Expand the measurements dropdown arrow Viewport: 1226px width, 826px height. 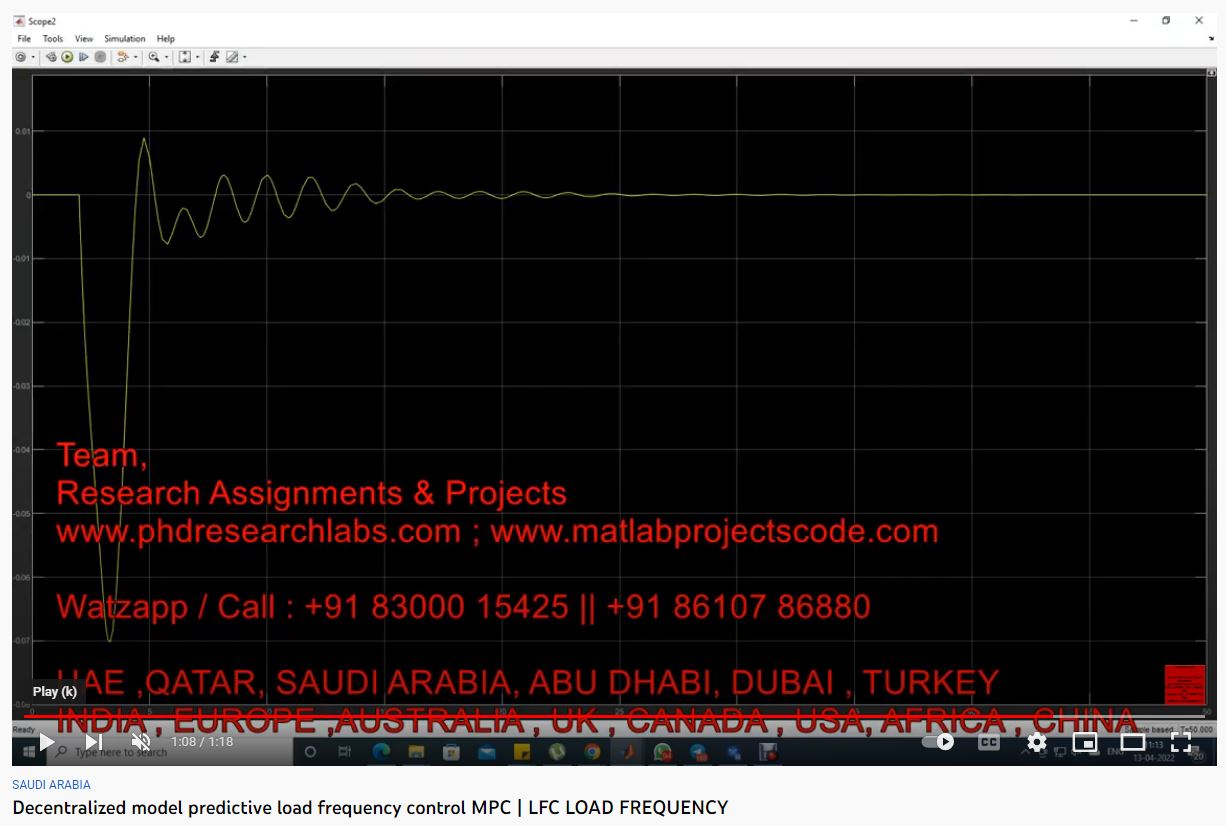pyautogui.click(x=244, y=57)
